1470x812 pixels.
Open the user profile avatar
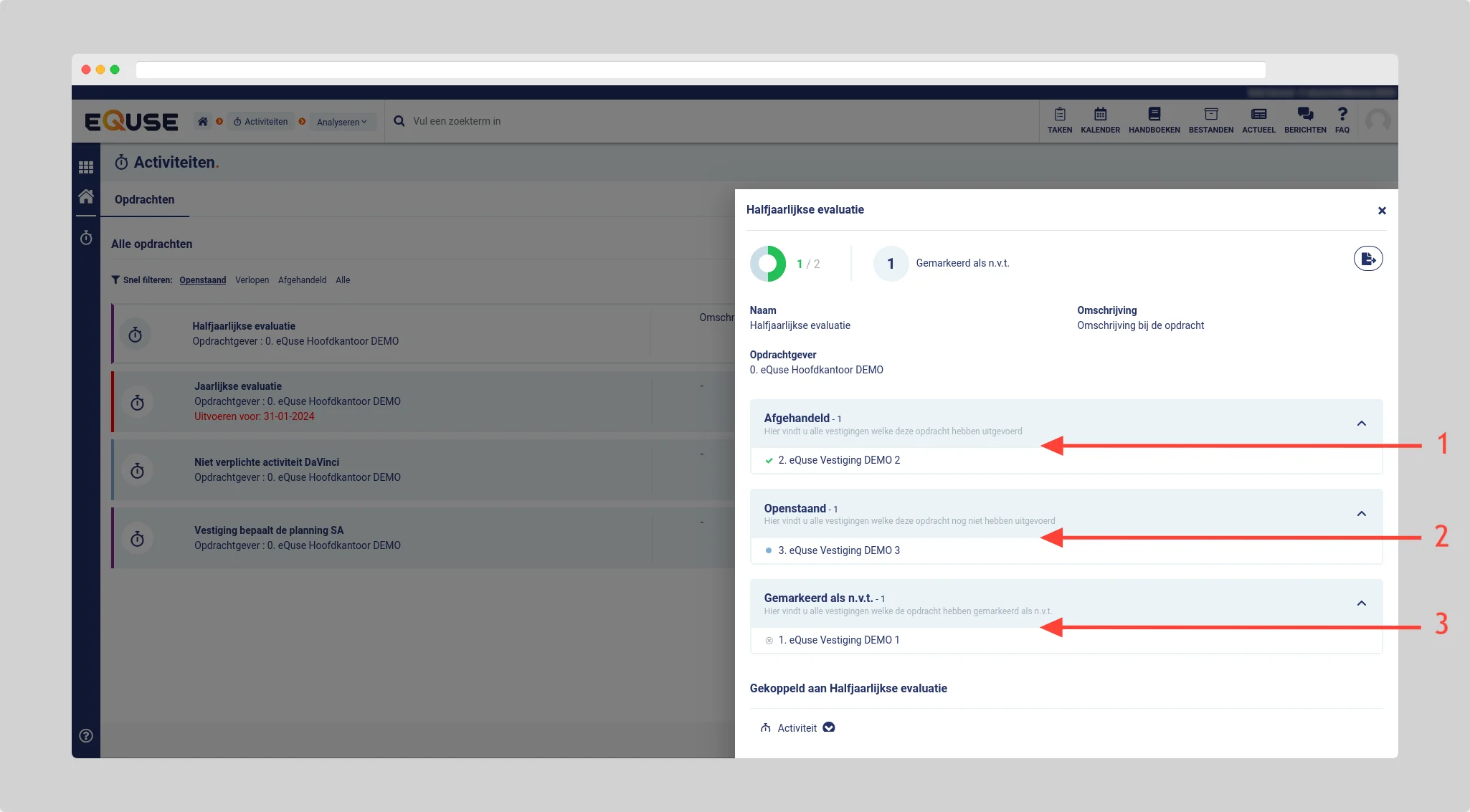[x=1377, y=121]
